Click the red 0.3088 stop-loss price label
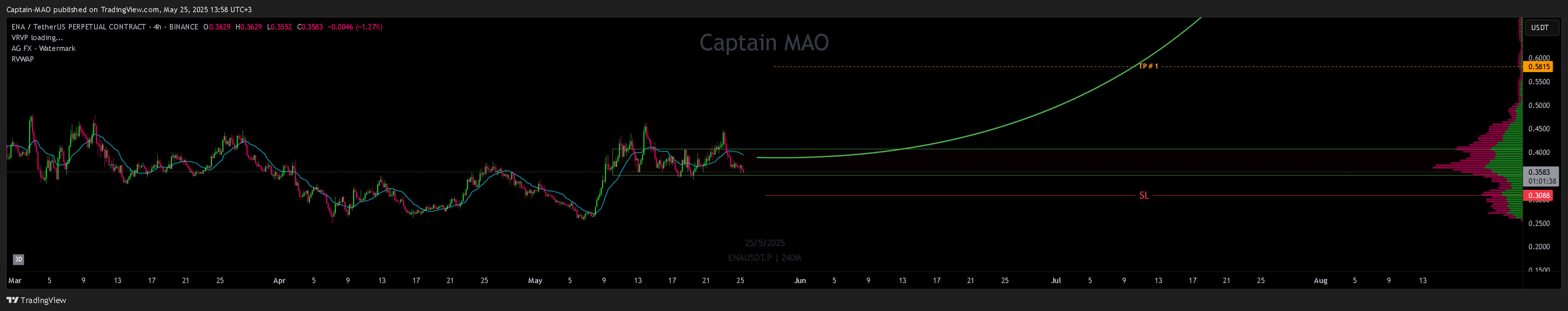1568x311 pixels. point(1537,195)
